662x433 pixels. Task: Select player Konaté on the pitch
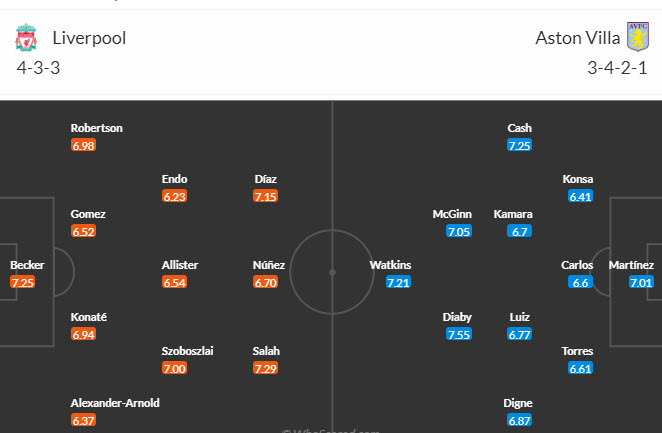click(x=89, y=317)
